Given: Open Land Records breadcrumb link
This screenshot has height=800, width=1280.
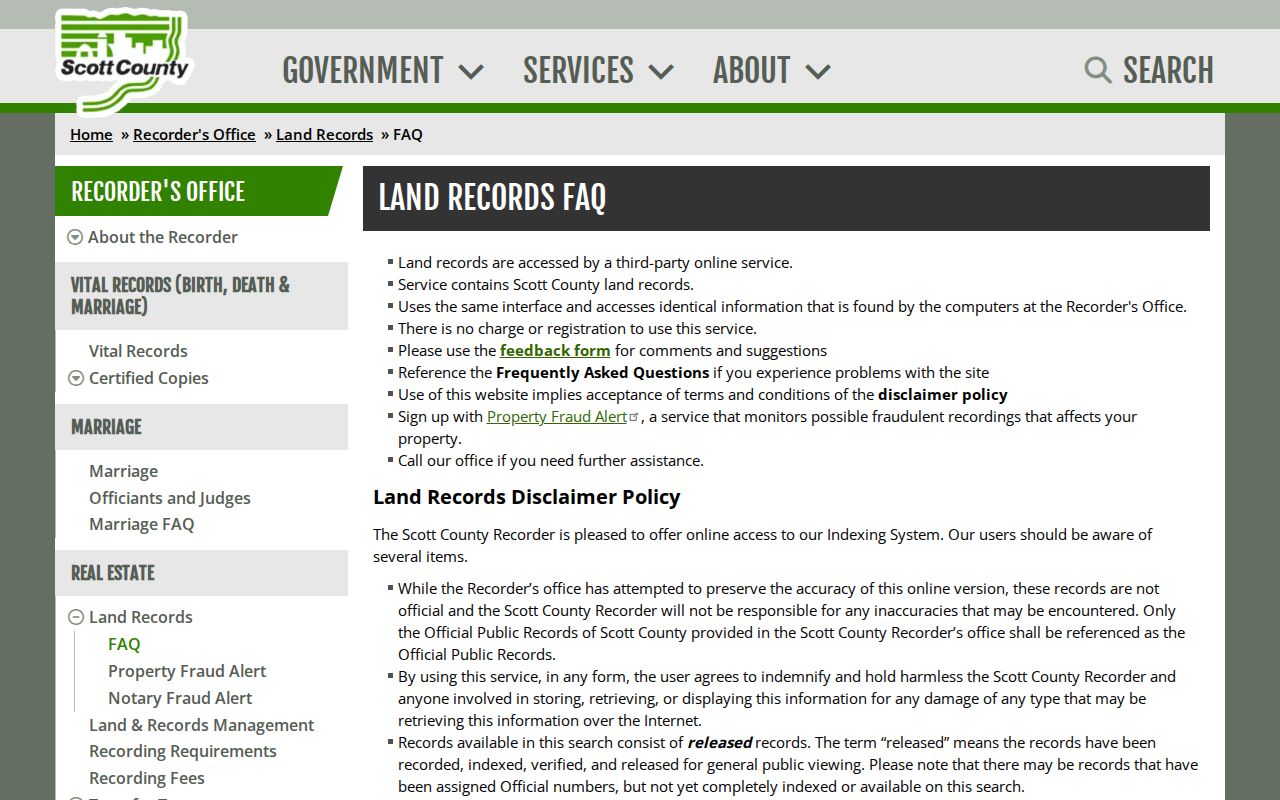Looking at the screenshot, I should coord(324,134).
